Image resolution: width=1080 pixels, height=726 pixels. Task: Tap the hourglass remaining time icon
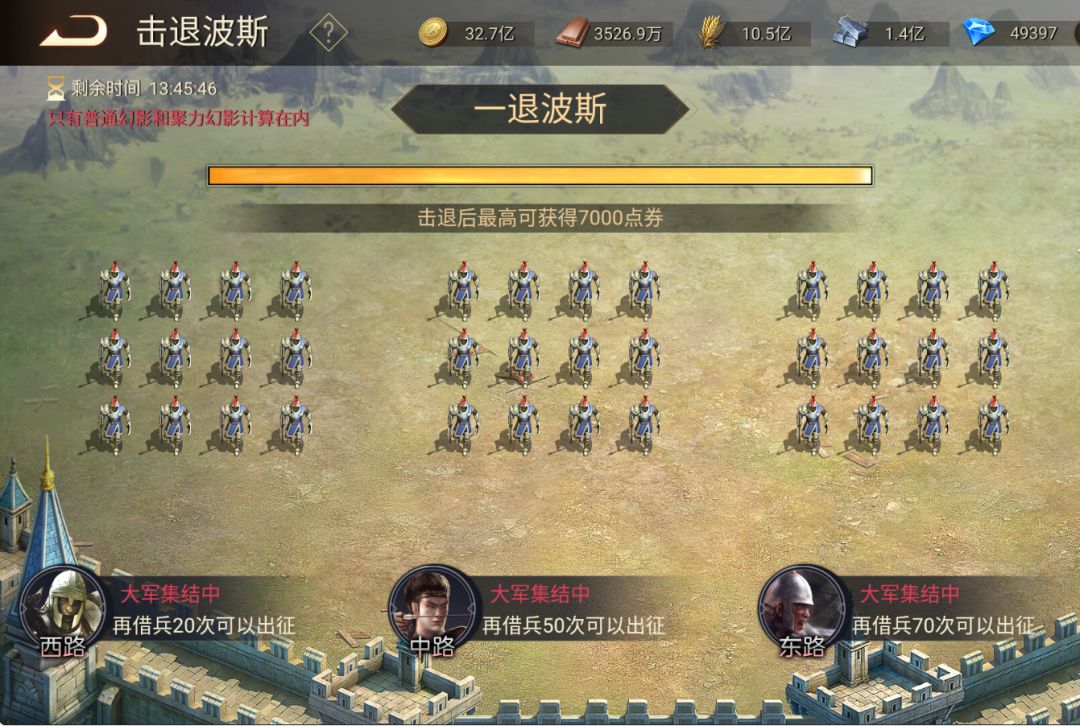click(55, 88)
